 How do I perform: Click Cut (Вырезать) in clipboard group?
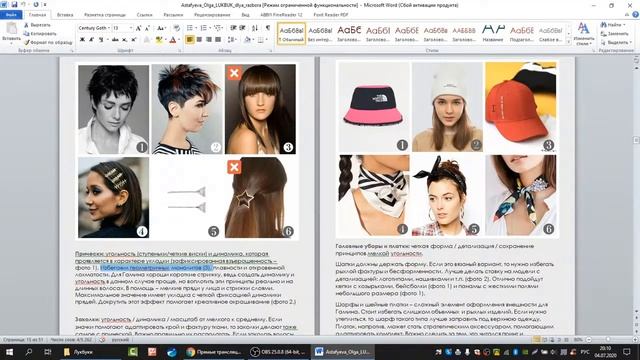[x=37, y=25]
